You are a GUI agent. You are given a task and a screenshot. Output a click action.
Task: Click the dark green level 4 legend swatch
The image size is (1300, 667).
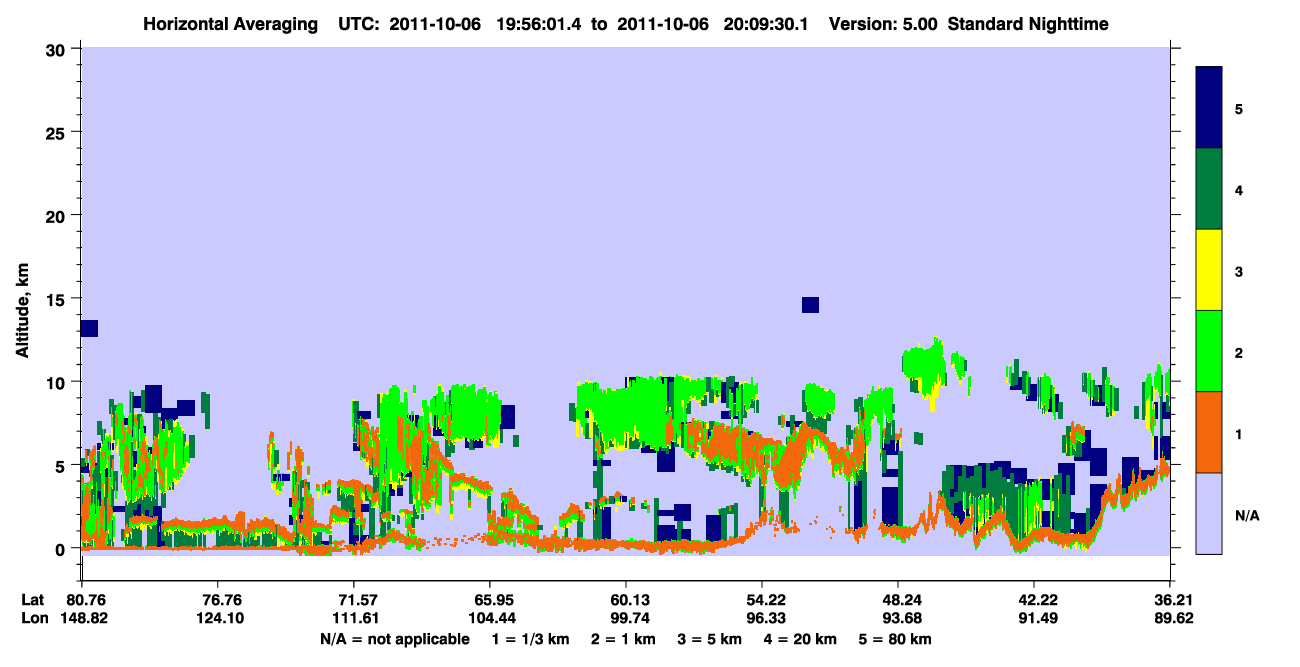point(1209,189)
